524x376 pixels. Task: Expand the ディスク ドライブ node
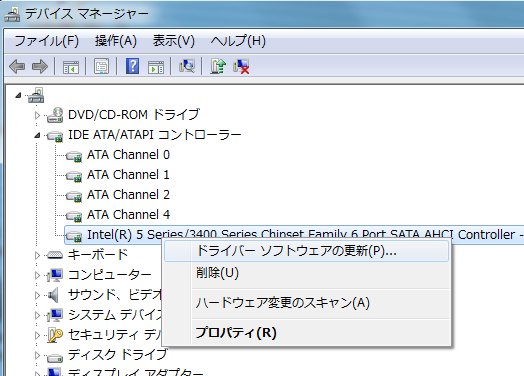coord(37,355)
